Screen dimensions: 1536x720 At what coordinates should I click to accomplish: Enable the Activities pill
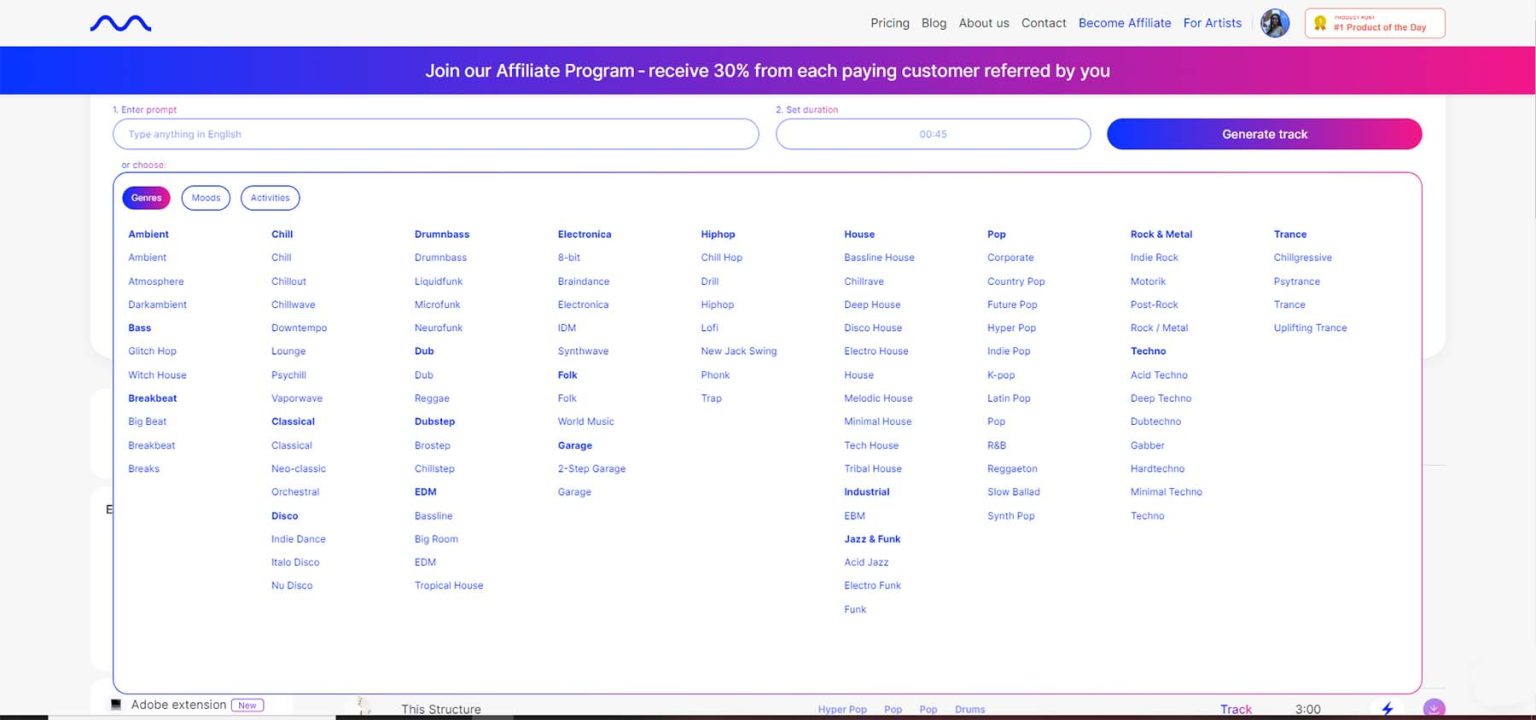point(269,197)
